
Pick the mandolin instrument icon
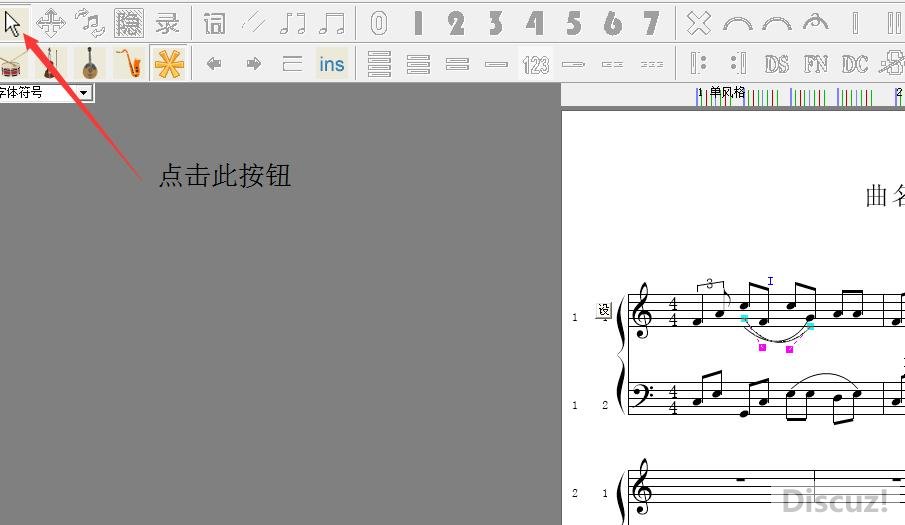click(x=90, y=64)
